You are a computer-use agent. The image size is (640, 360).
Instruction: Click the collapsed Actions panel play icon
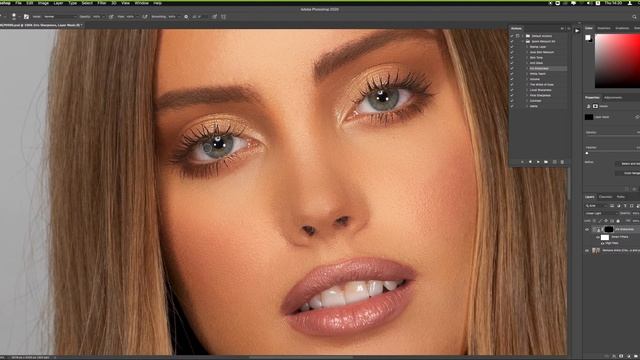click(577, 31)
